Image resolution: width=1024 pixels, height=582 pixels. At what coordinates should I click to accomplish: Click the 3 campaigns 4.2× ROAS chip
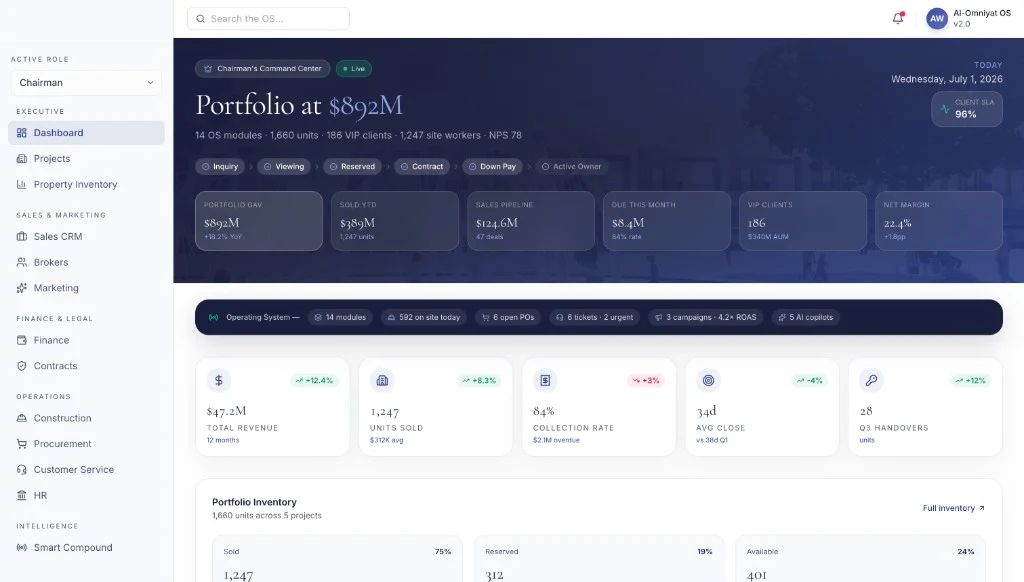[x=706, y=317]
